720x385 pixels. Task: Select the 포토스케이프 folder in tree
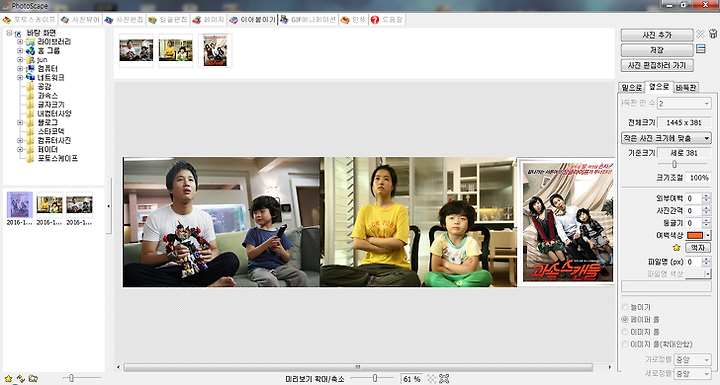point(57,159)
